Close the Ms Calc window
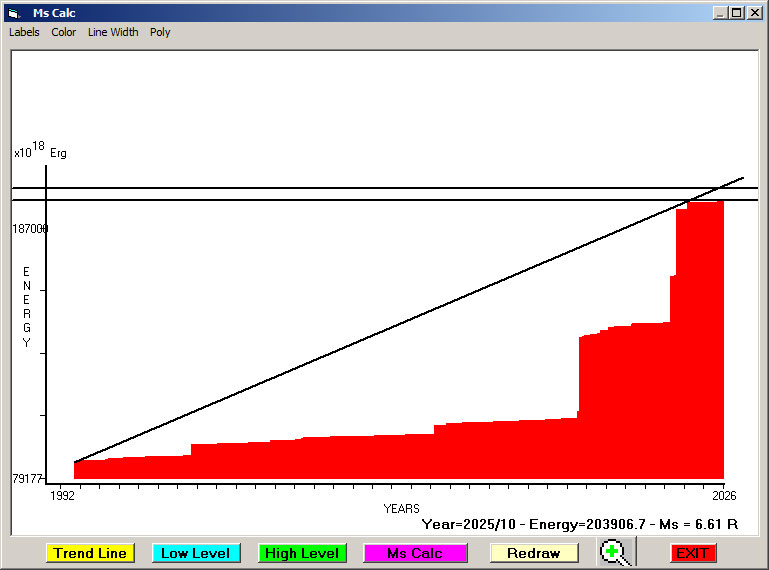Screen dimensions: 769x570 coord(753,13)
